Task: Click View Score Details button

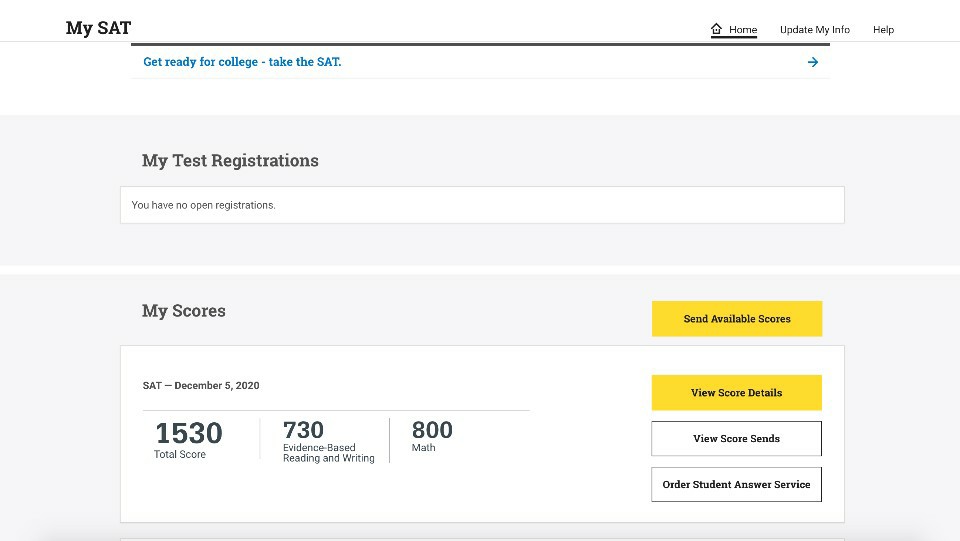Action: (737, 392)
